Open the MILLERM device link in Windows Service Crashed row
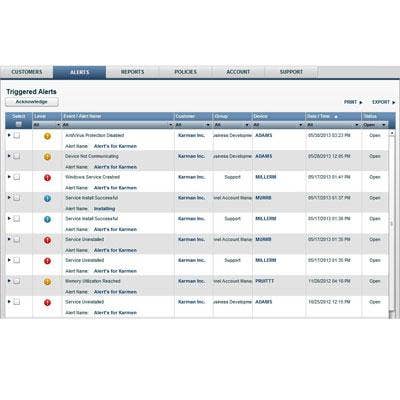The height and width of the screenshot is (400, 400). (266, 177)
